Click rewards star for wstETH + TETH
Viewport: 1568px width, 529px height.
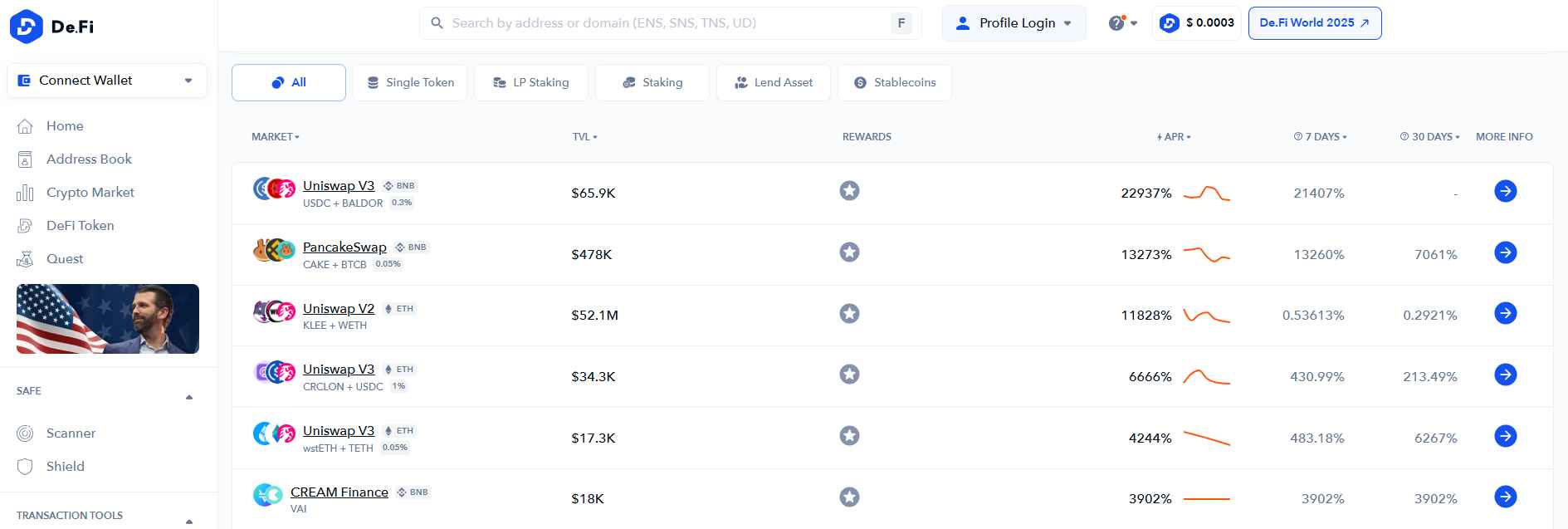tap(849, 436)
